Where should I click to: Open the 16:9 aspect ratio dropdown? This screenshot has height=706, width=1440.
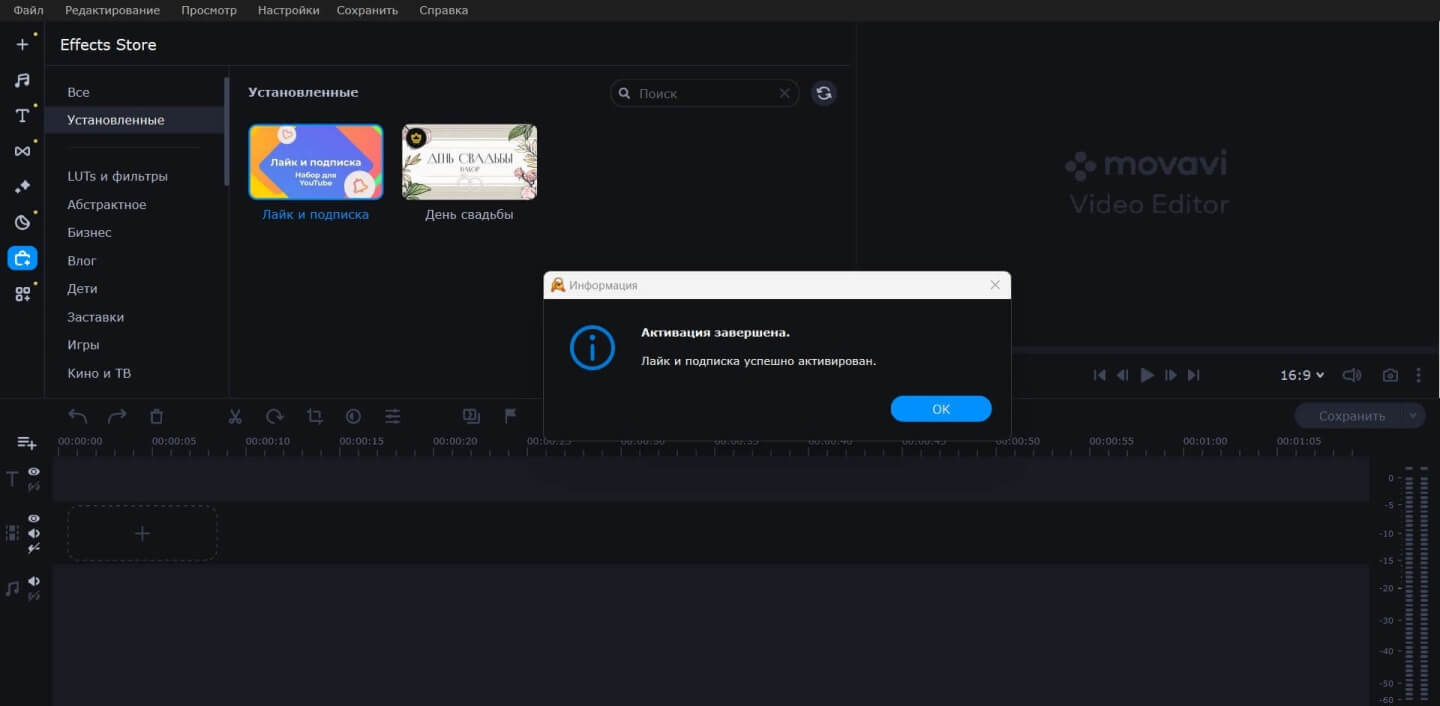(x=1302, y=375)
